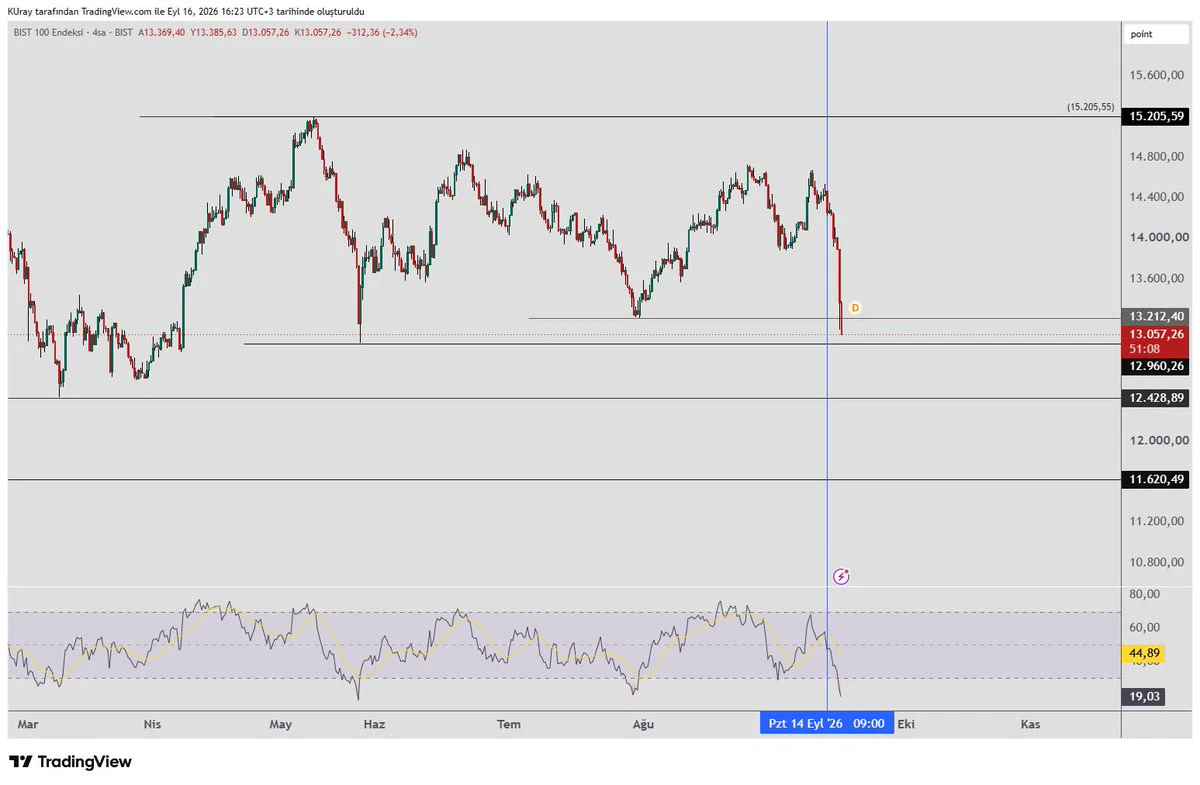Click the purple lightning event icon
This screenshot has width=1200, height=785.
point(842,576)
